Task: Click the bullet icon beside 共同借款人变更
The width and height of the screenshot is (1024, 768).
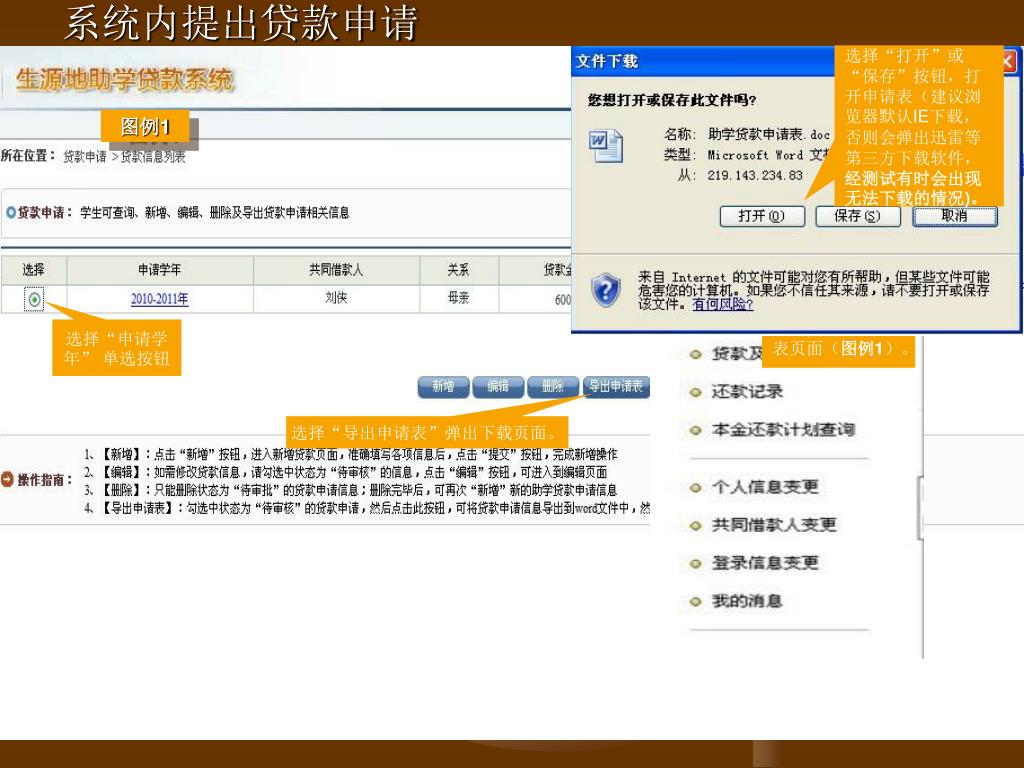Action: [696, 526]
